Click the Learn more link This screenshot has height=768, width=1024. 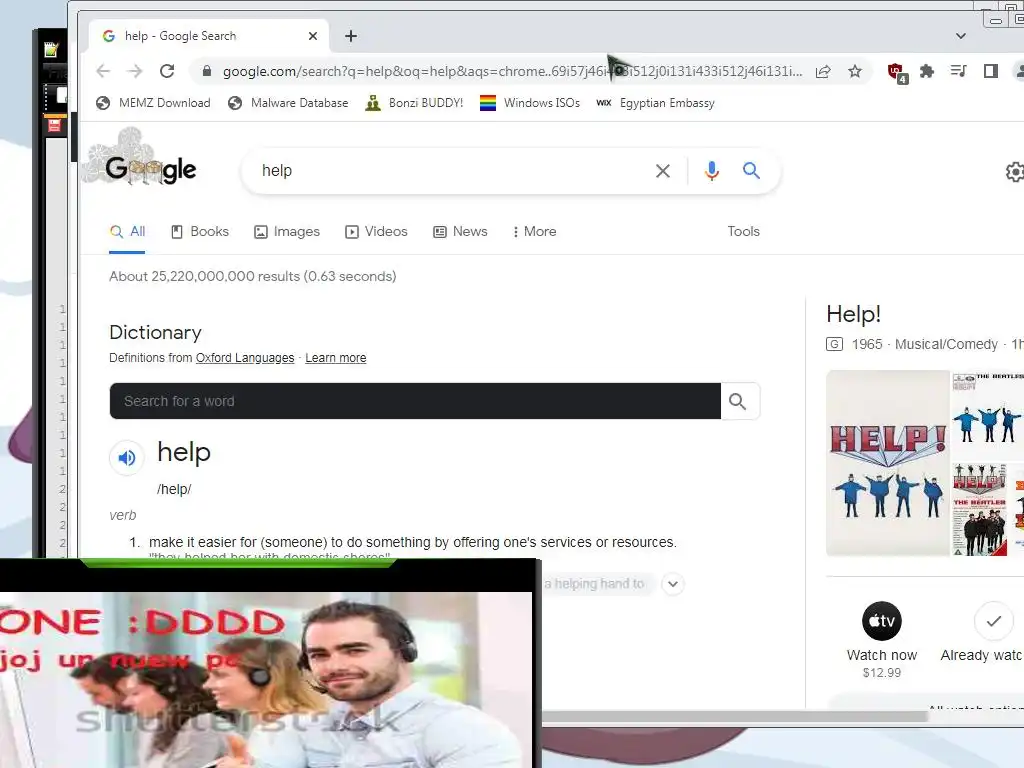(x=336, y=358)
